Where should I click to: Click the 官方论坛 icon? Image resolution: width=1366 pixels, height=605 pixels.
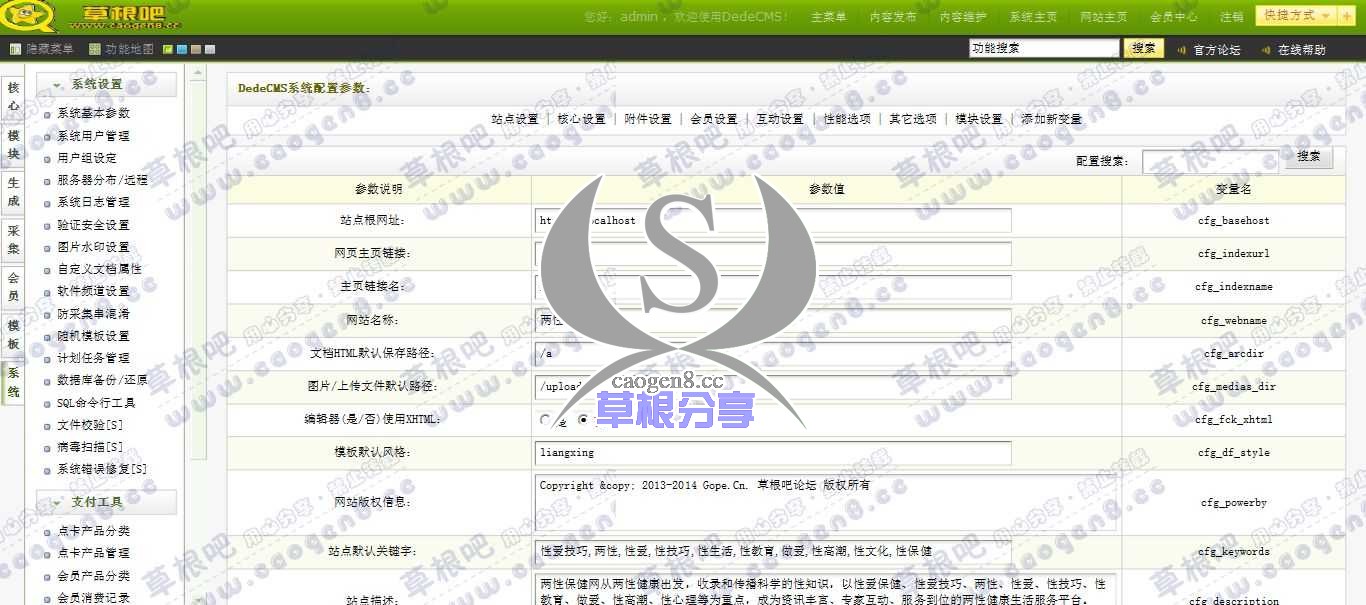(x=1183, y=48)
